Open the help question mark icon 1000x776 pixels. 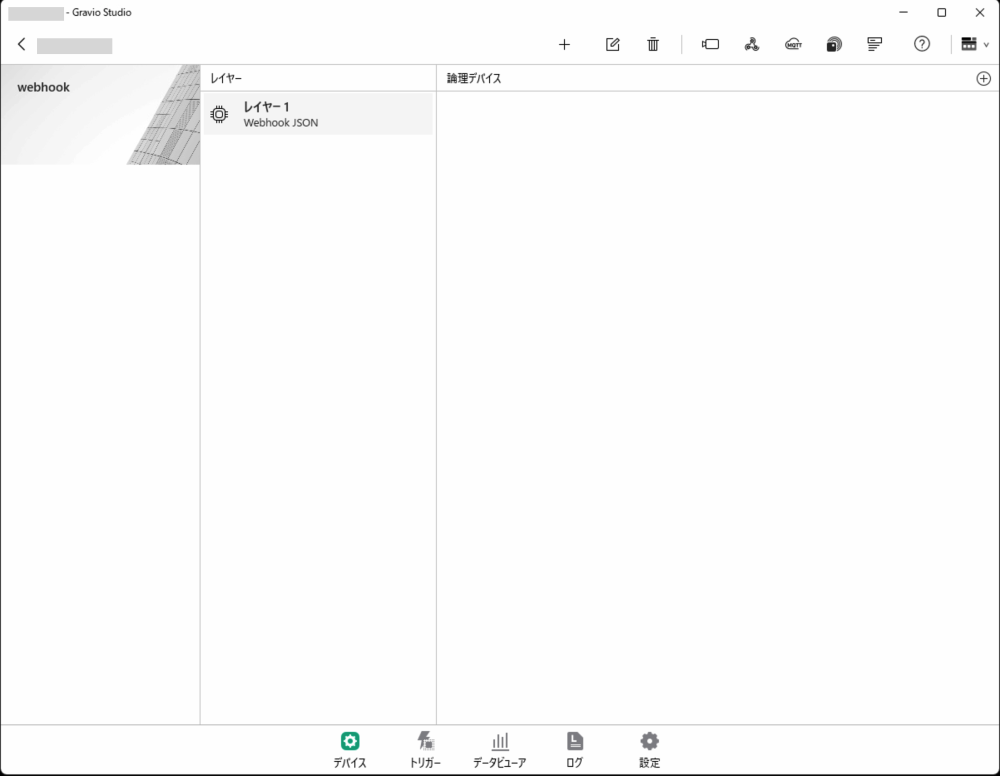922,44
